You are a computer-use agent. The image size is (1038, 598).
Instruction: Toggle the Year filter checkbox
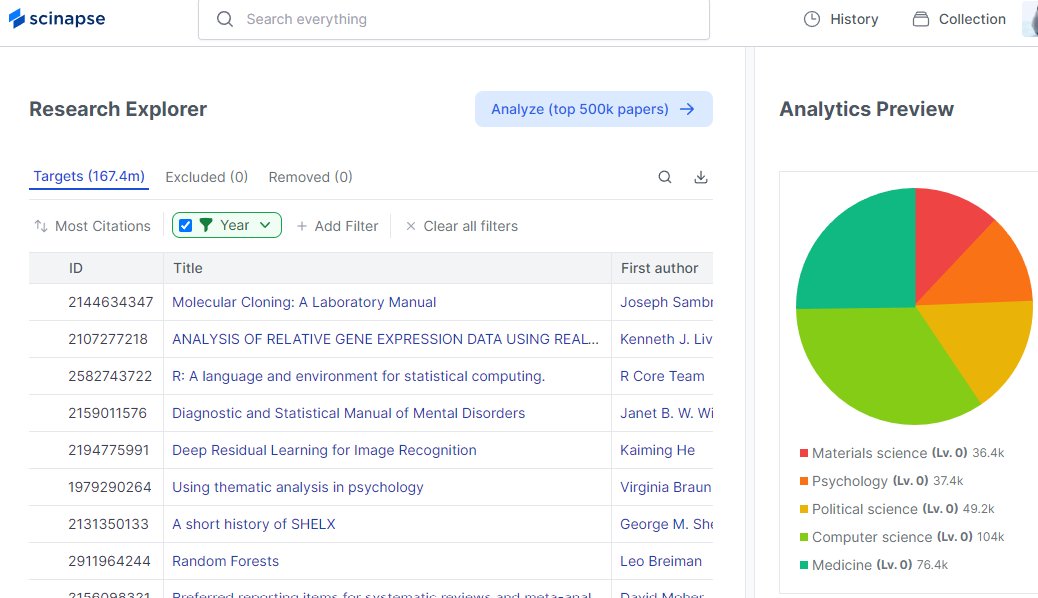point(185,225)
